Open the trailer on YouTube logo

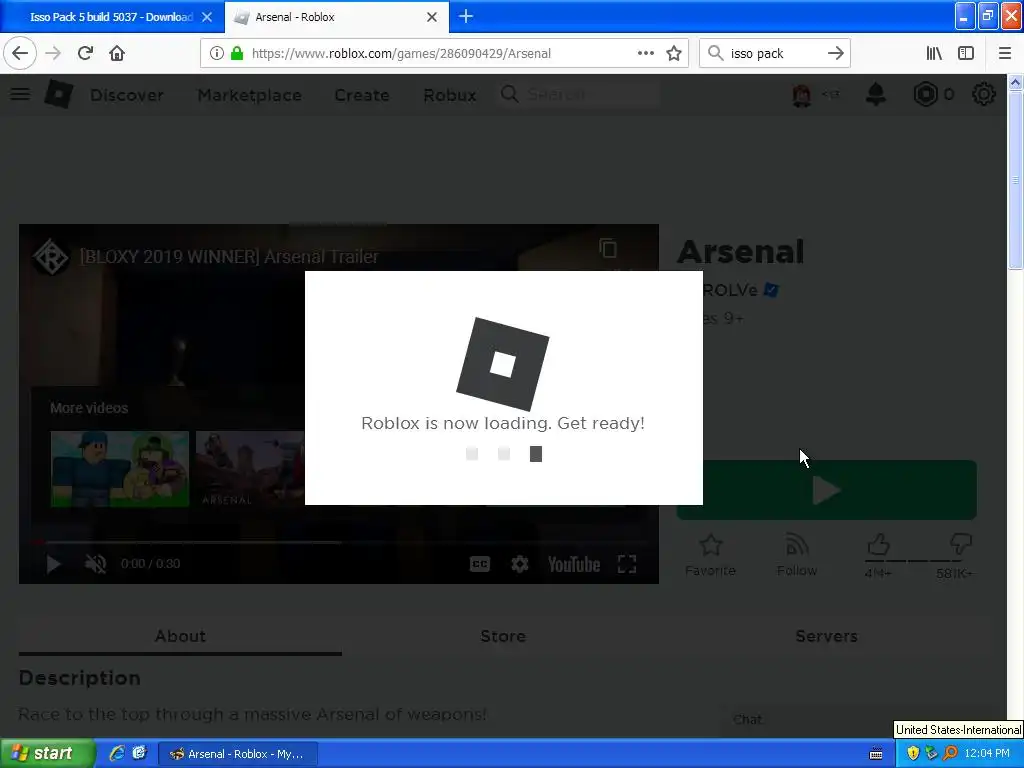(x=573, y=564)
